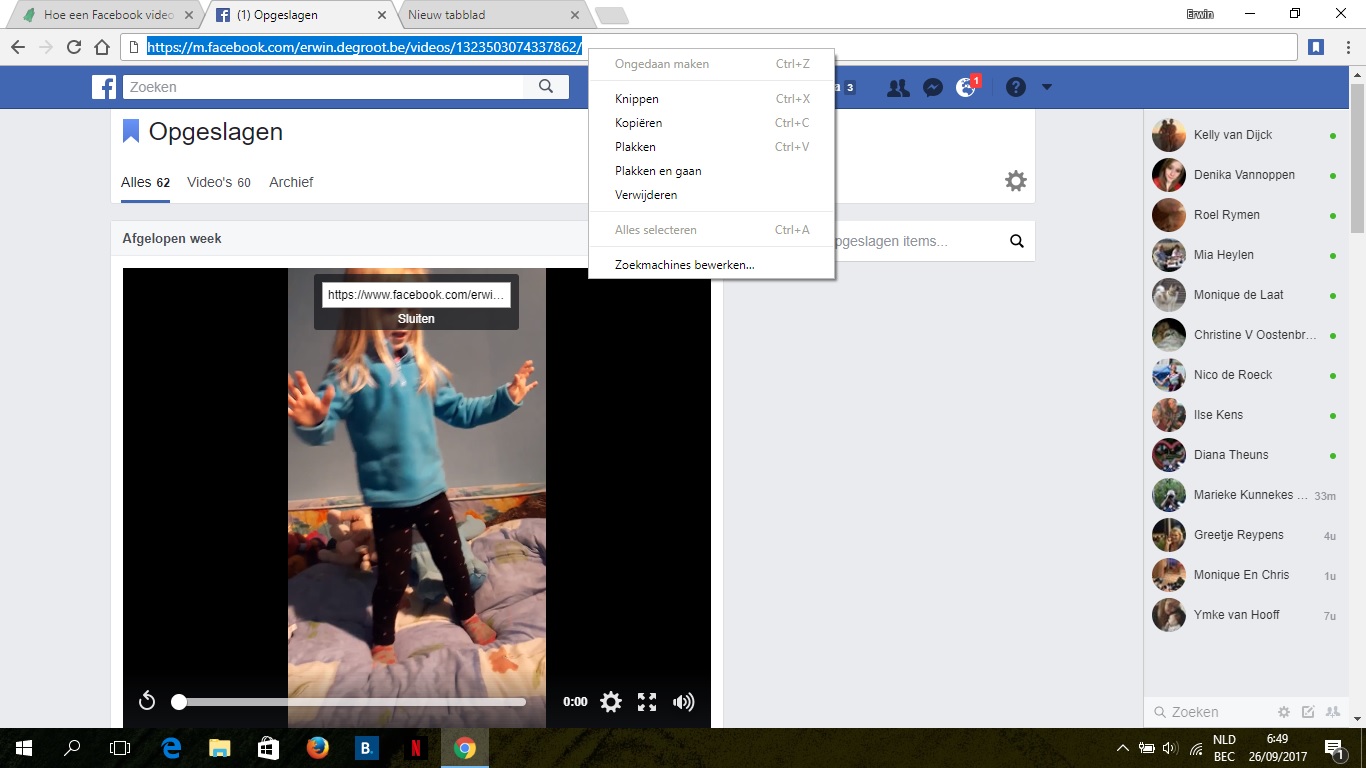Open Firefox from the Windows taskbar
Image resolution: width=1366 pixels, height=768 pixels.
click(318, 748)
